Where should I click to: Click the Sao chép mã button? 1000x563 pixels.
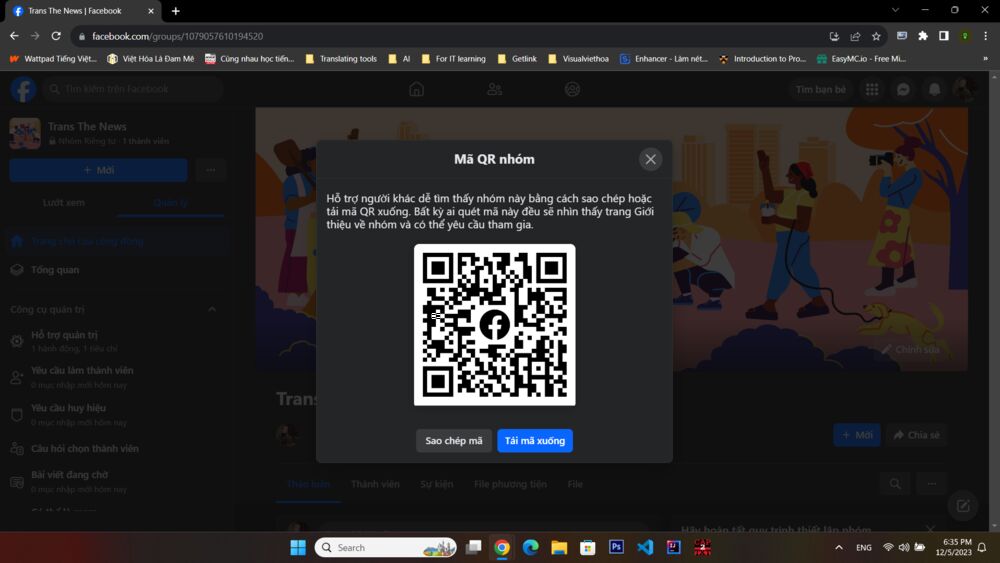tap(454, 441)
